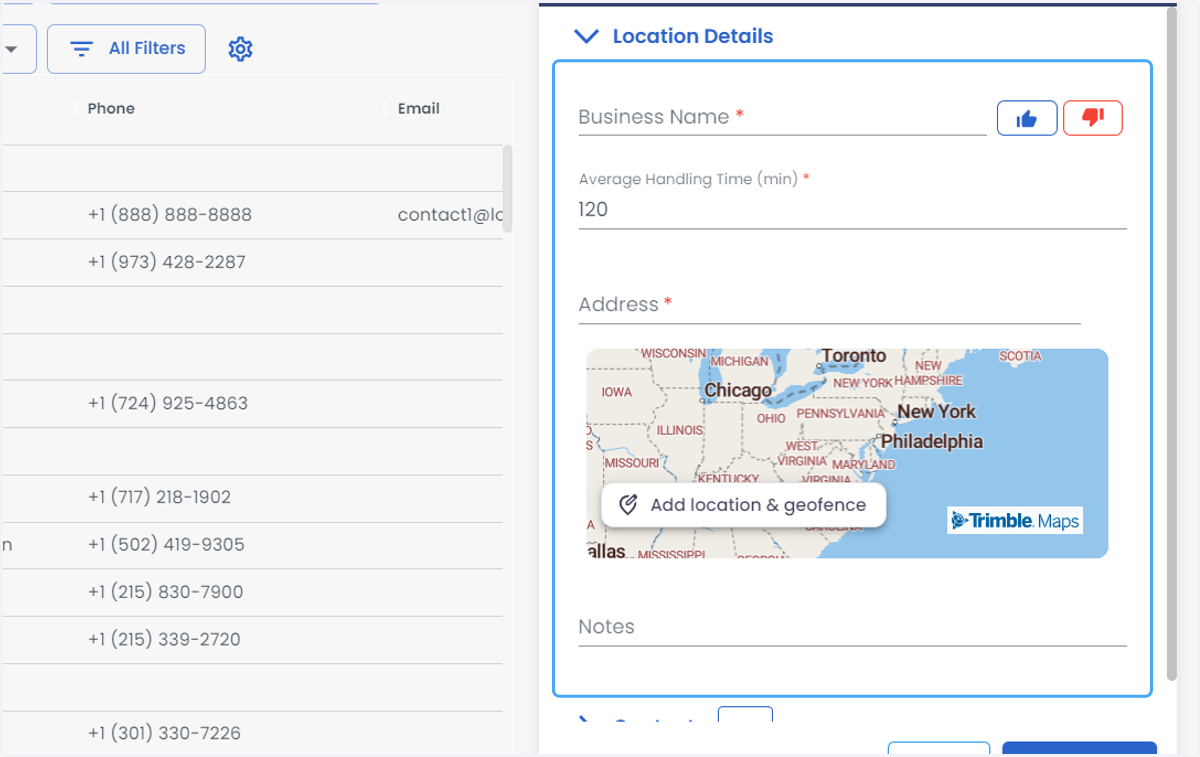This screenshot has width=1200, height=757.
Task: Click Philadelphia label on map
Action: pos(932,441)
